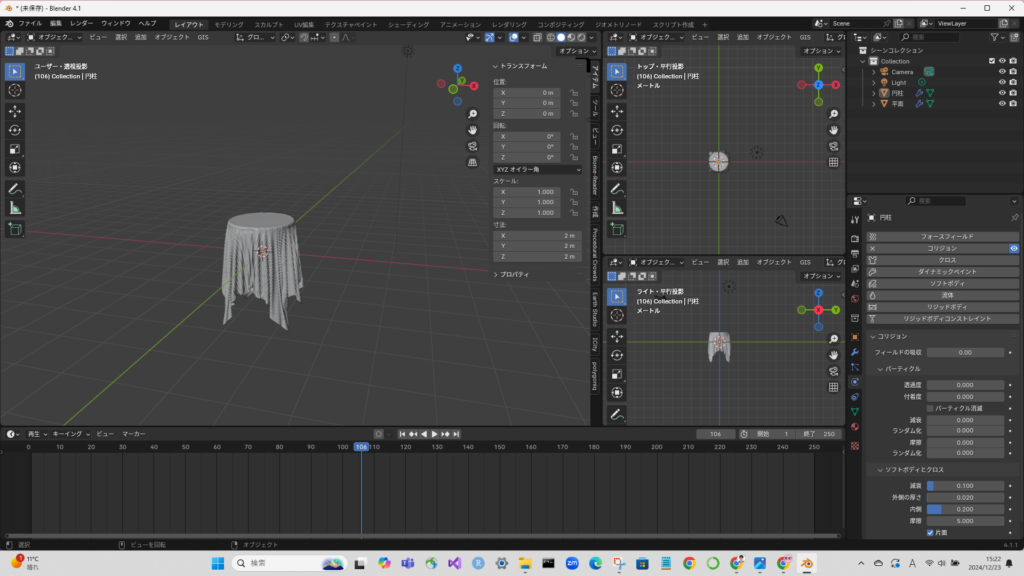
Task: Click the クロス physics button
Action: point(946,260)
